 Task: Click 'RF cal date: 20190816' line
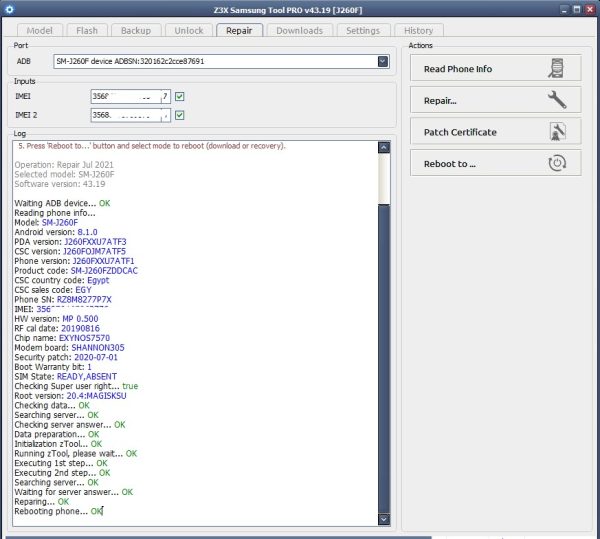57,328
